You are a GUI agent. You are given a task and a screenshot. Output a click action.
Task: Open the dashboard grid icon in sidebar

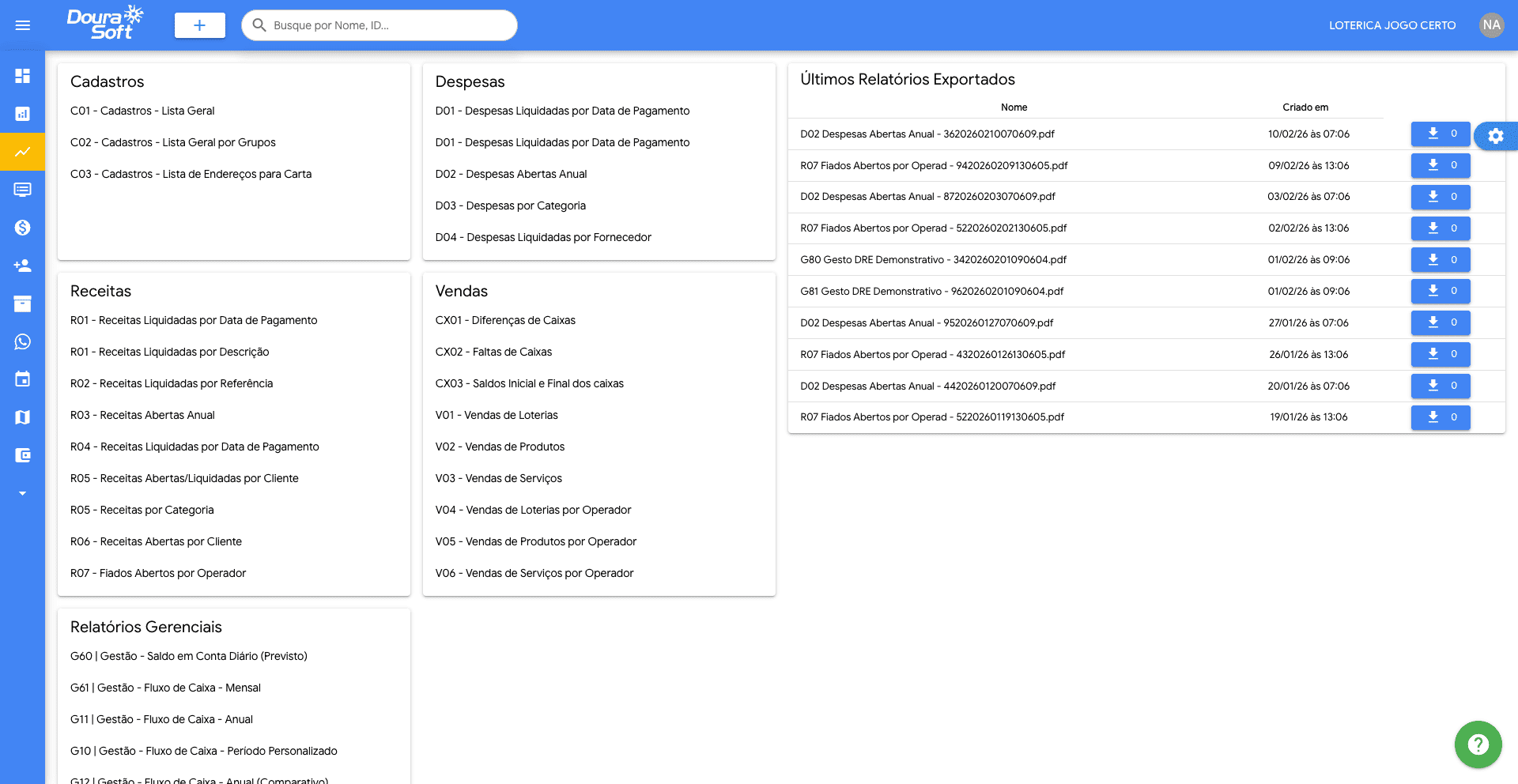click(x=22, y=76)
